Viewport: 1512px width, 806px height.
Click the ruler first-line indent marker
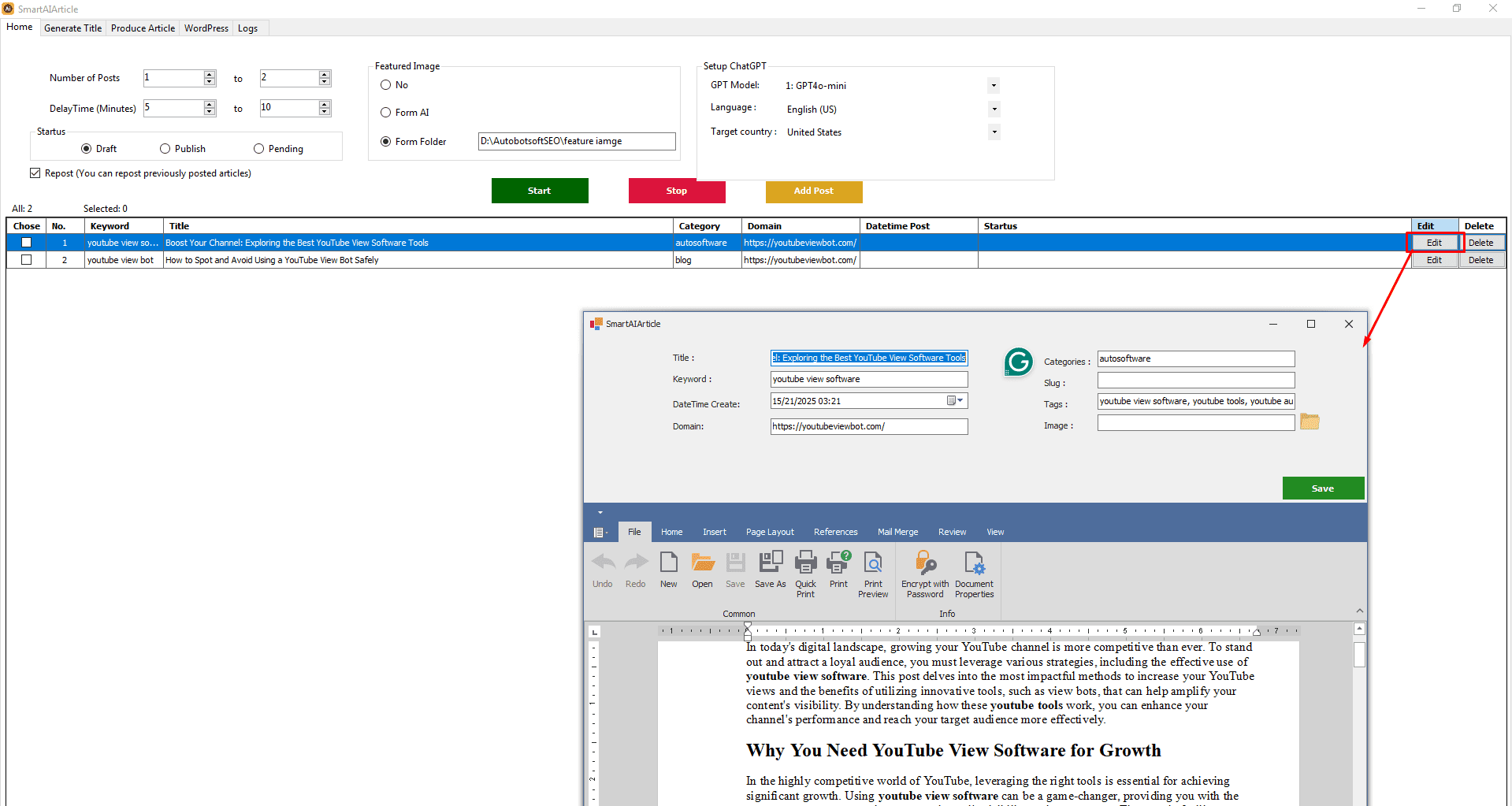pos(748,626)
